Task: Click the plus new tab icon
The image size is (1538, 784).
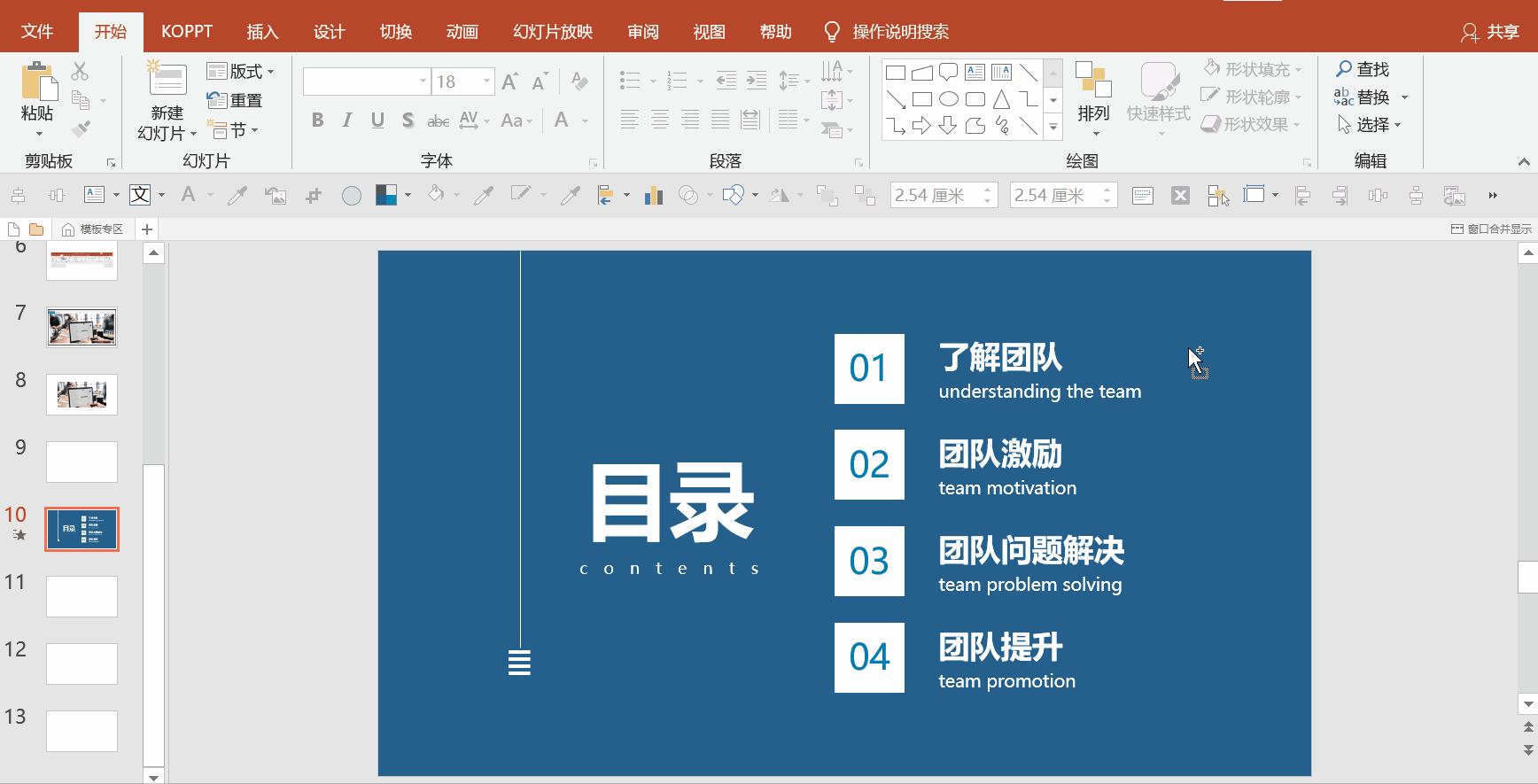Action: (147, 229)
